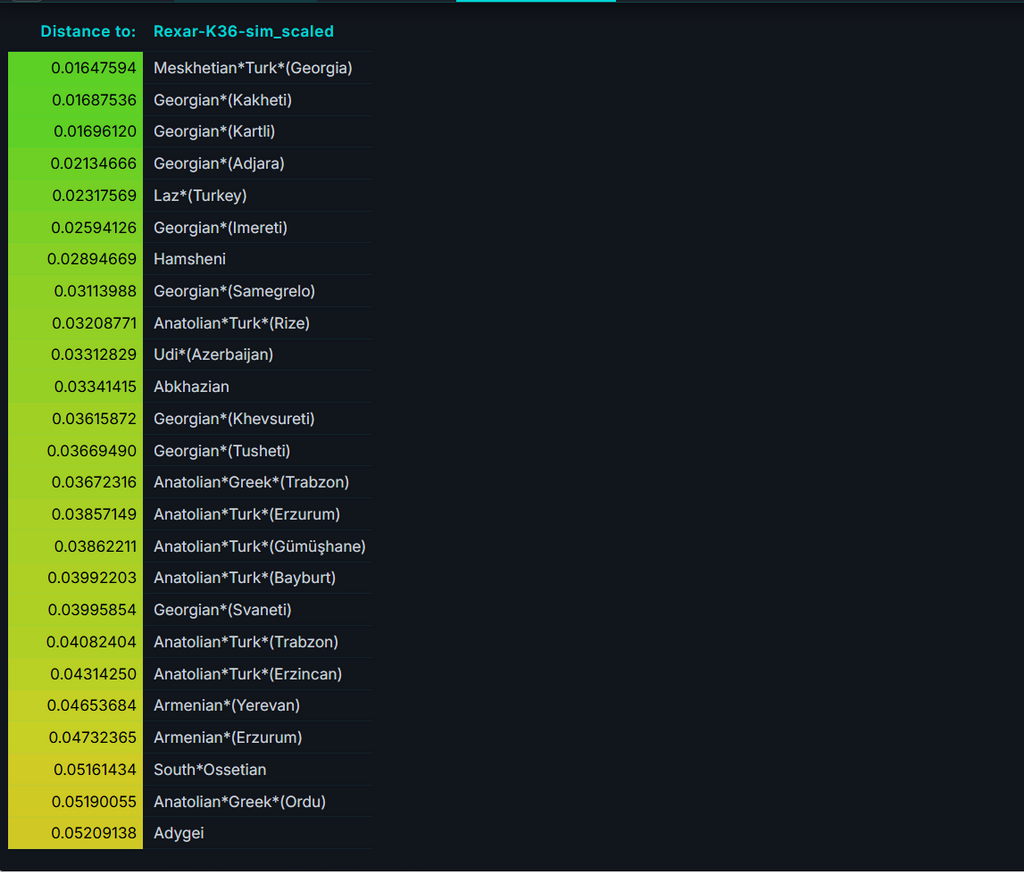
Task: Select the Anatolian*Turk*(Trabzon) row
Action: [x=190, y=642]
